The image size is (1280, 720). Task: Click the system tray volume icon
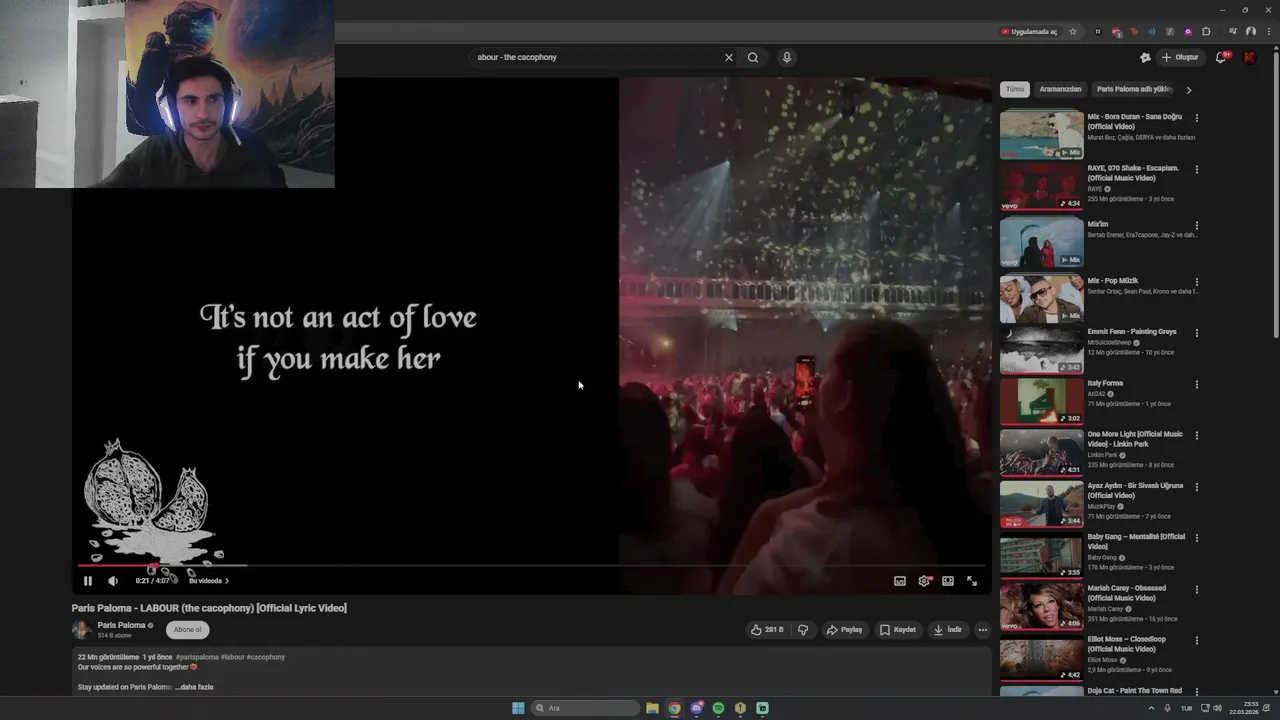[1217, 708]
